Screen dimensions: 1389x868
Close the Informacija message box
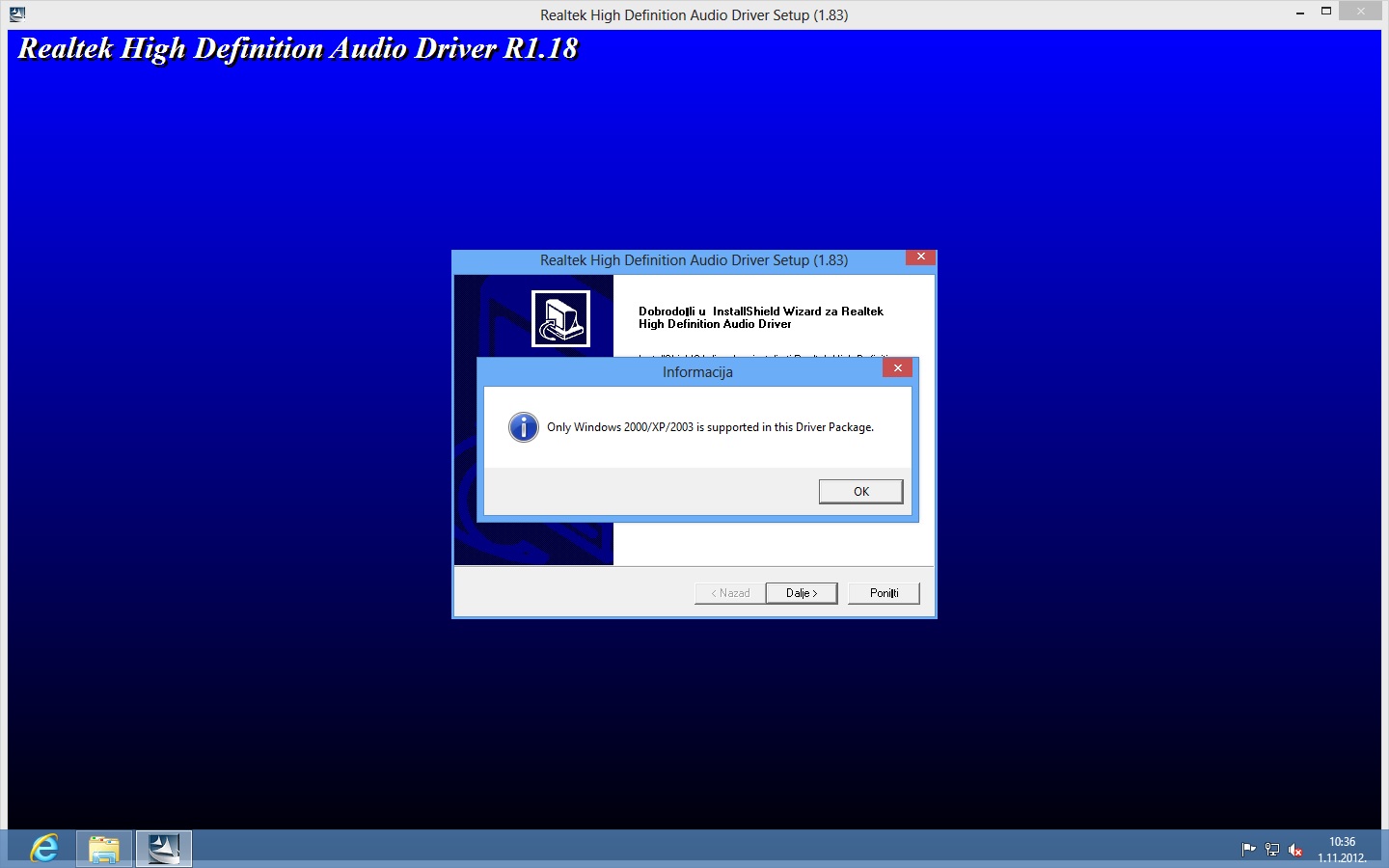click(x=897, y=368)
